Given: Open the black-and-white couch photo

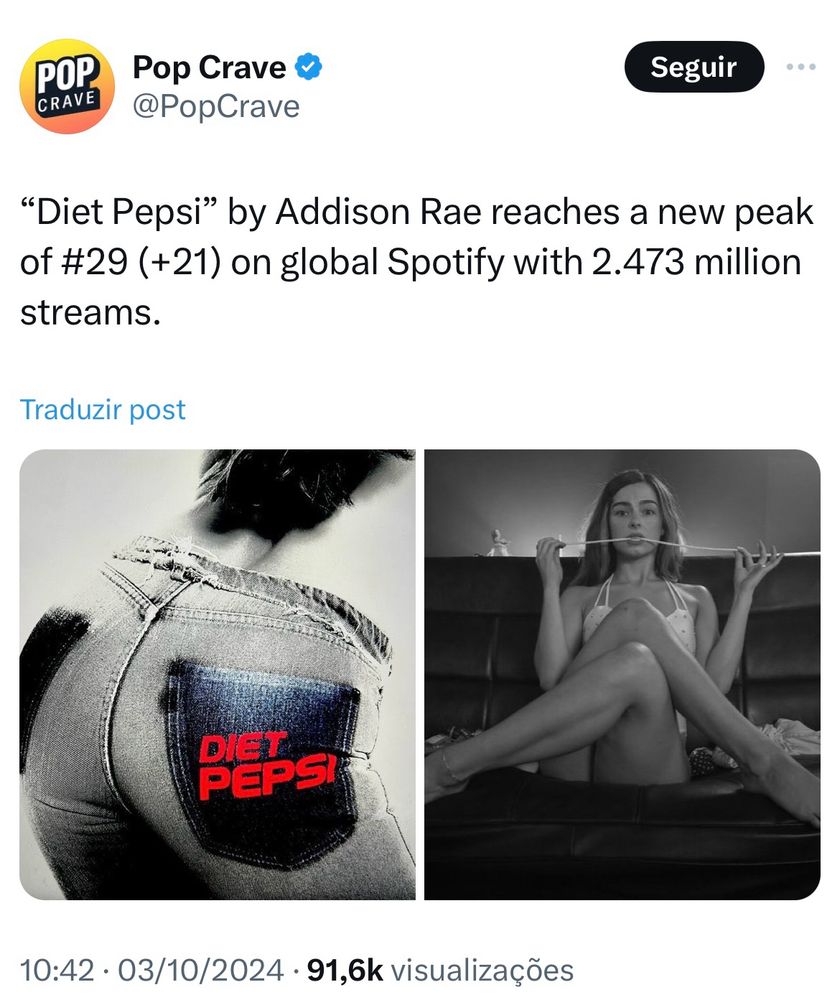Looking at the screenshot, I should (623, 674).
